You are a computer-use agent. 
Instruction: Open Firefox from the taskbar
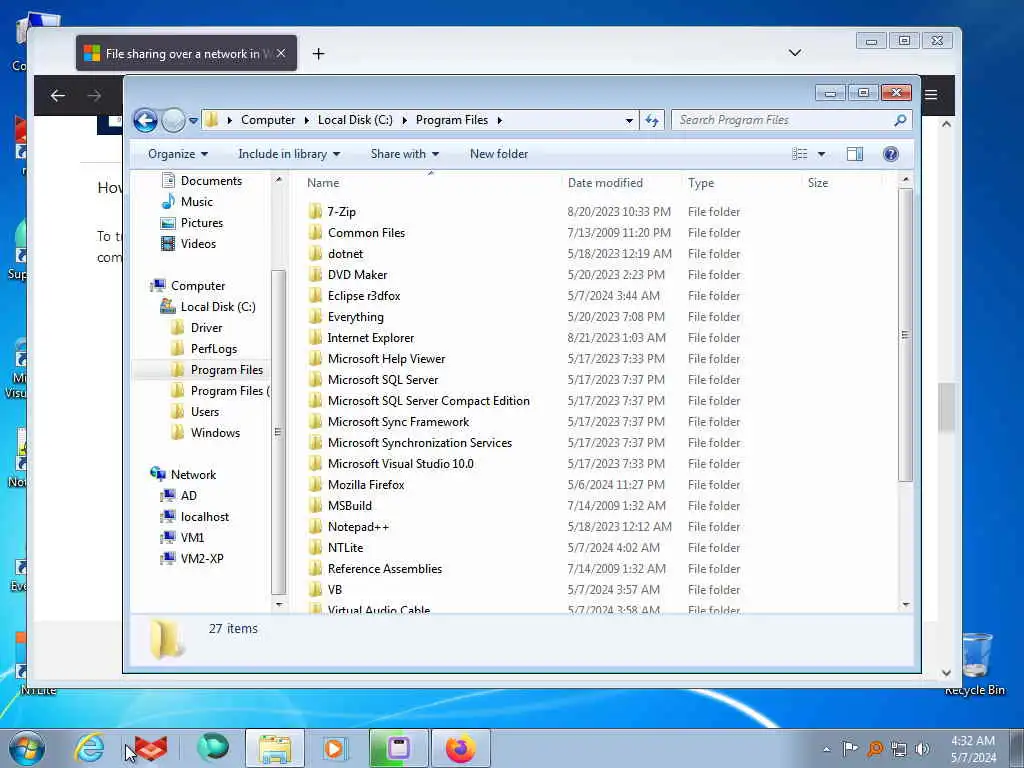click(460, 748)
